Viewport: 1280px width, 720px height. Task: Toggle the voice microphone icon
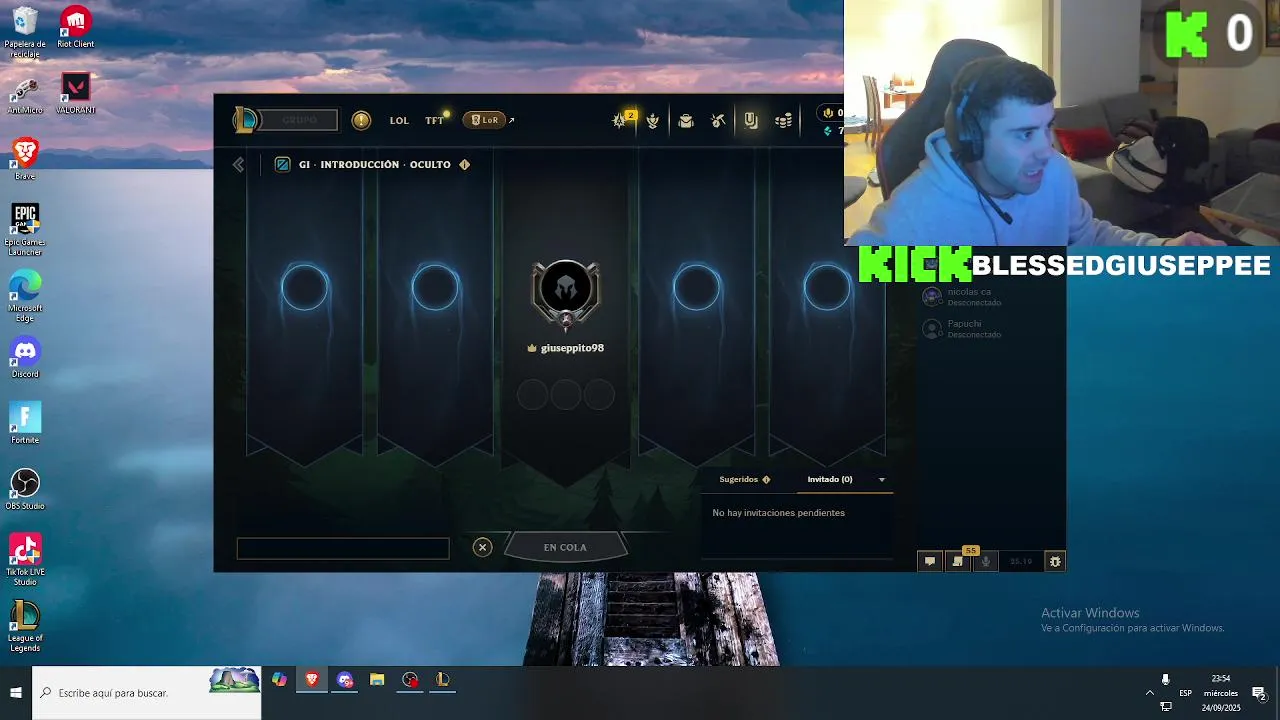pyautogui.click(x=985, y=562)
